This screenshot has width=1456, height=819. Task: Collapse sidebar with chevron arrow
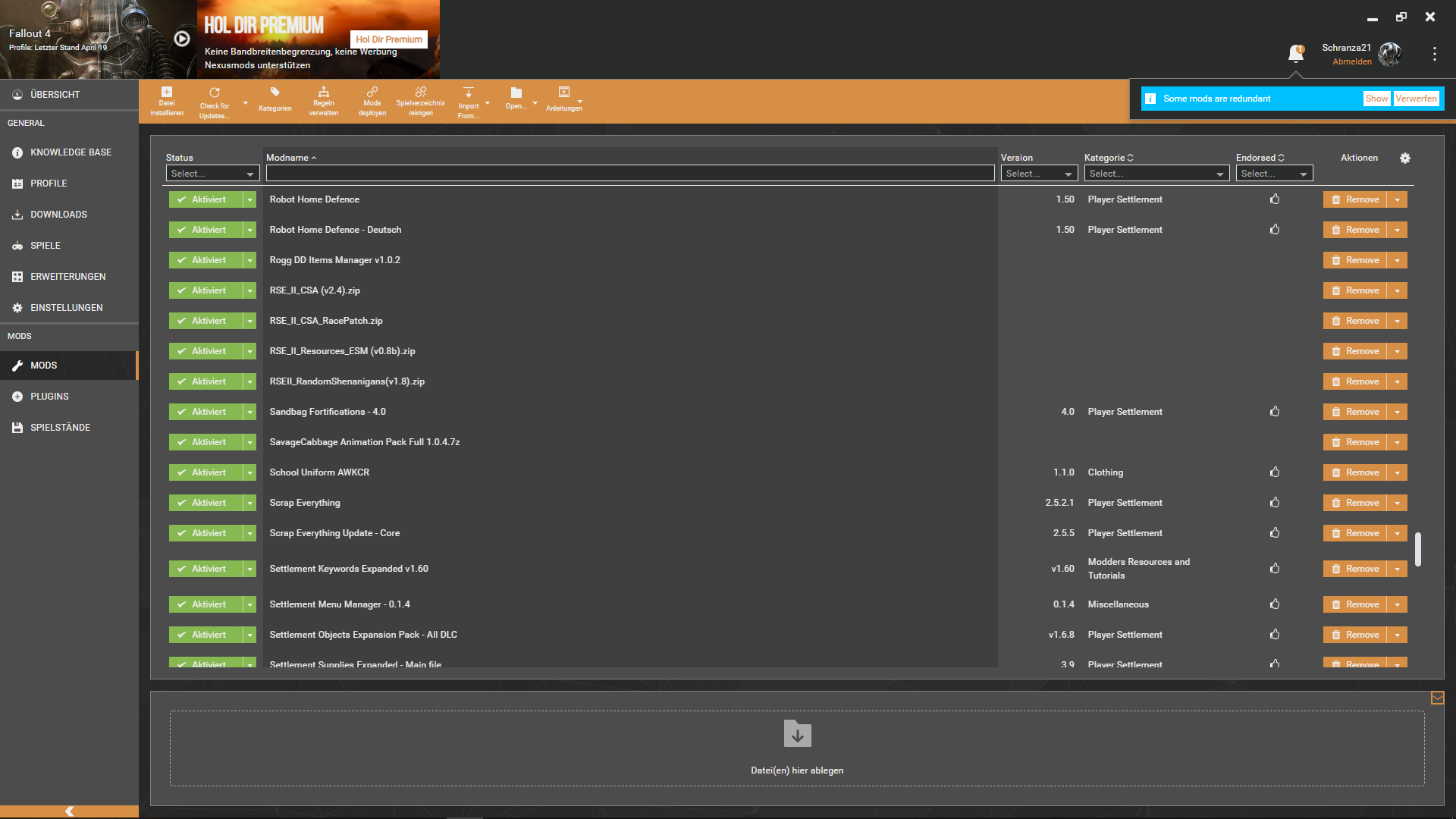(69, 811)
